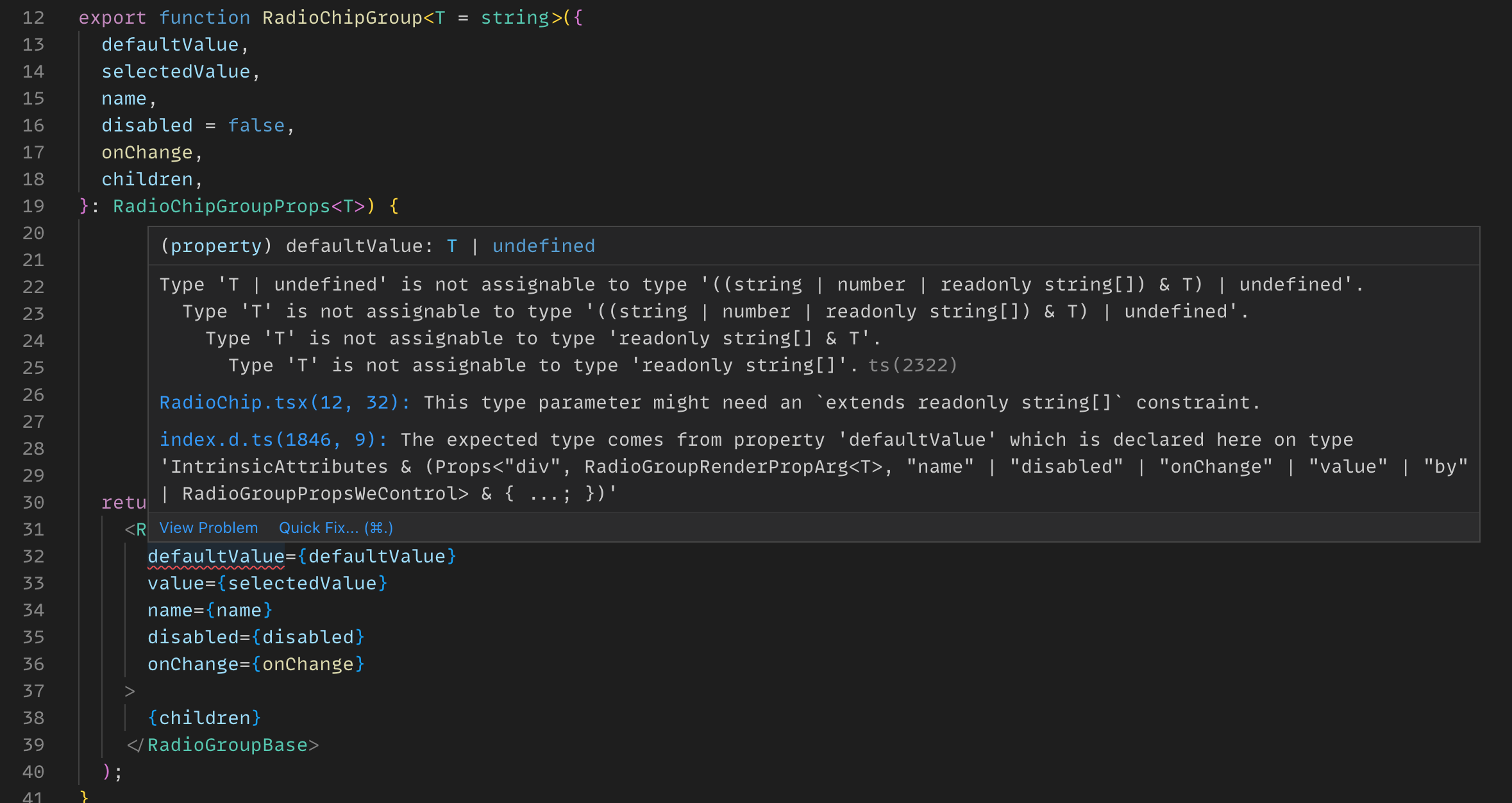
Task: Click the ts(2322) error code
Action: point(912,366)
